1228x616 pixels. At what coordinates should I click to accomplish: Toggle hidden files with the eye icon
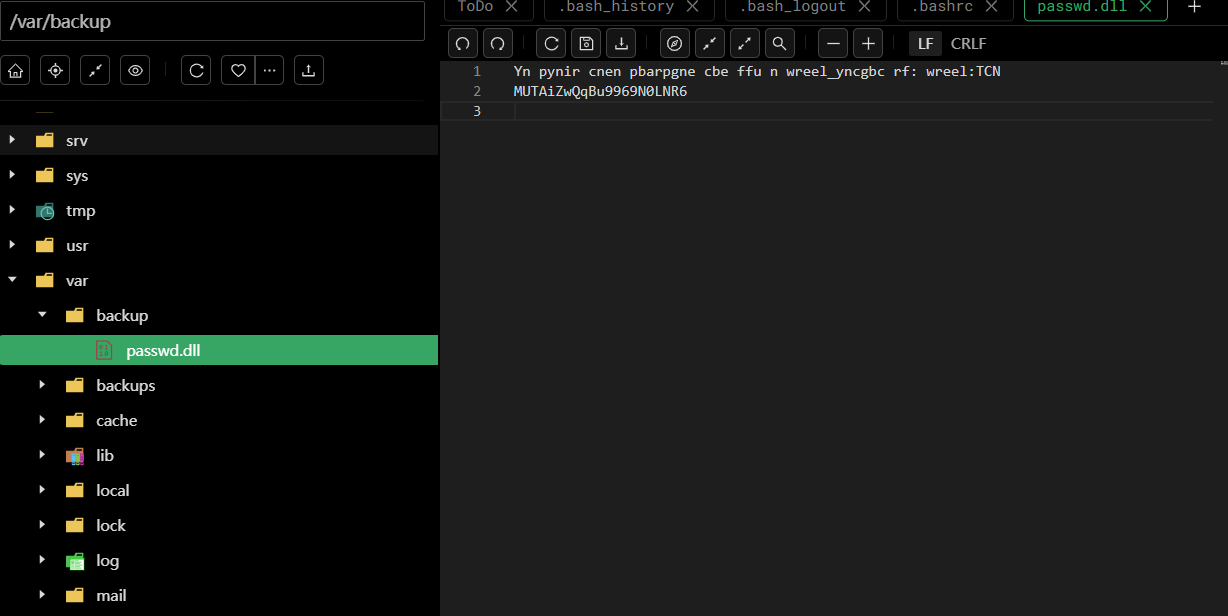[135, 70]
